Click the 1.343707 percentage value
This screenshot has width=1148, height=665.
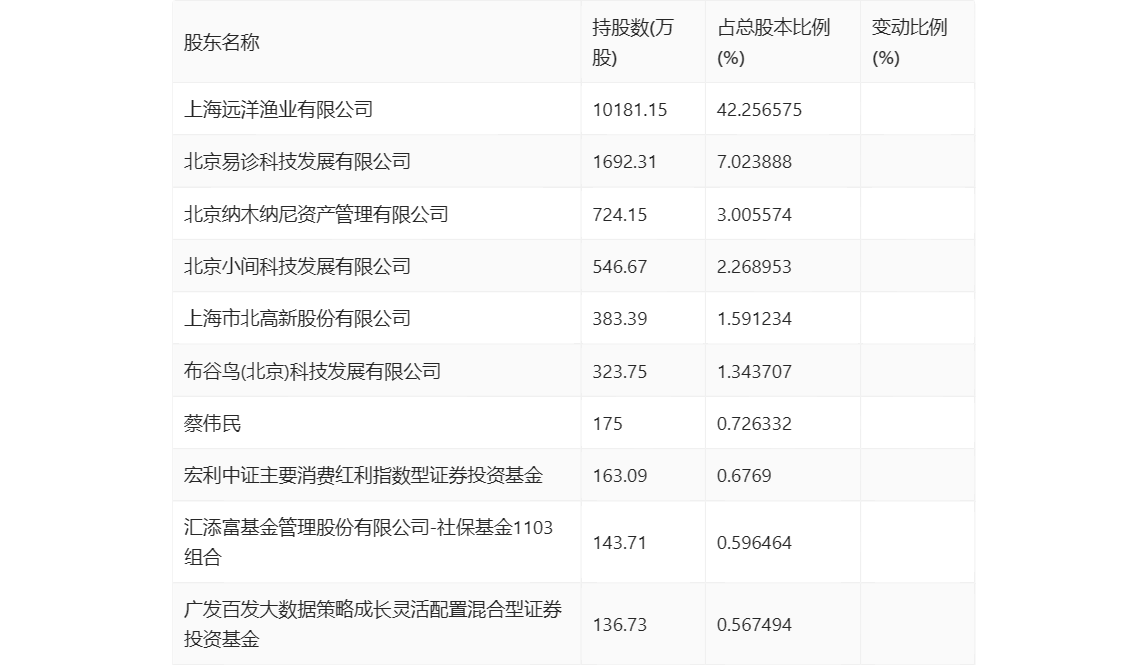[754, 371]
